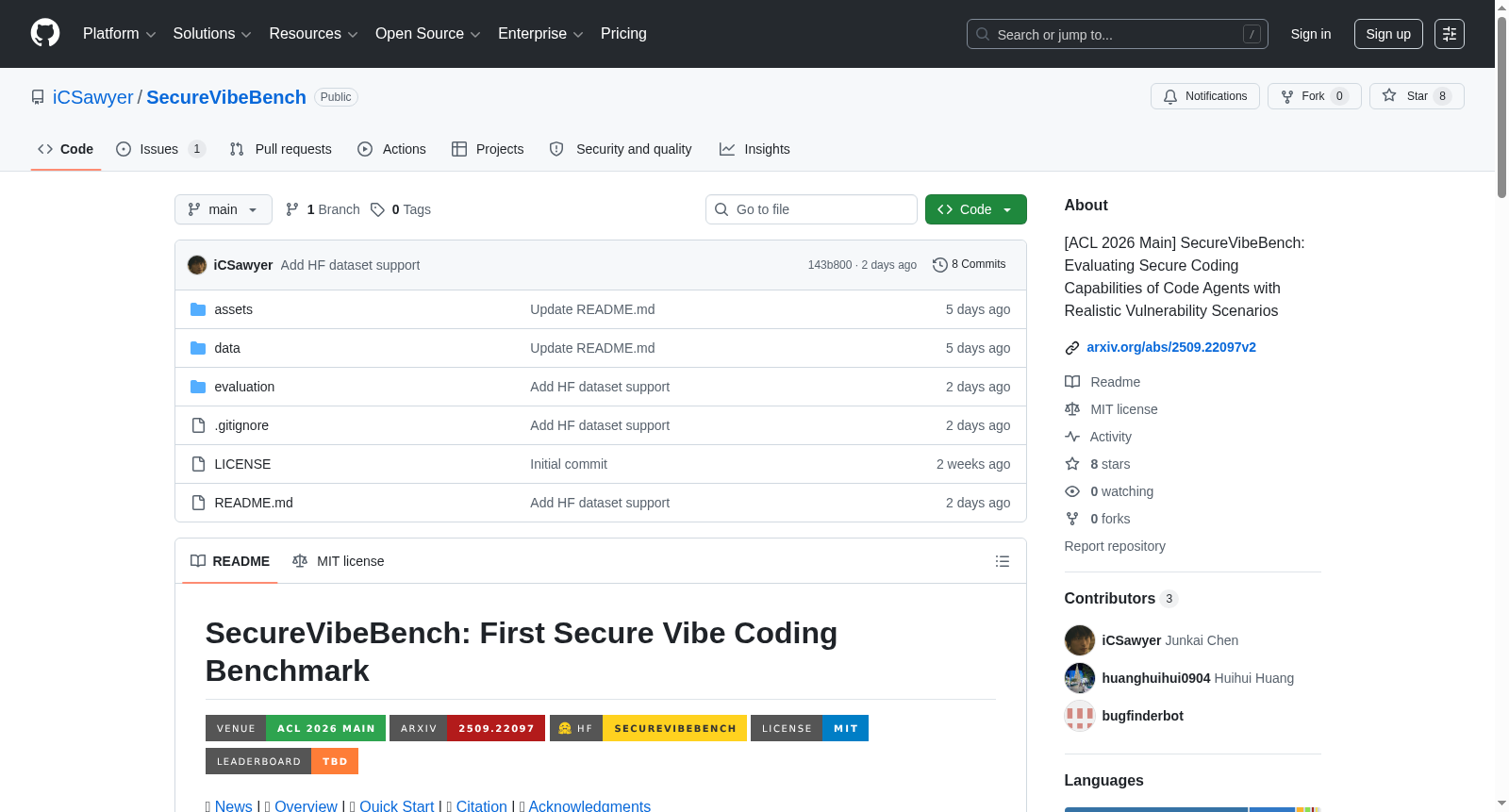The height and width of the screenshot is (812, 1509).
Task: Open the SecureVibeBench repository name link
Action: tap(226, 97)
